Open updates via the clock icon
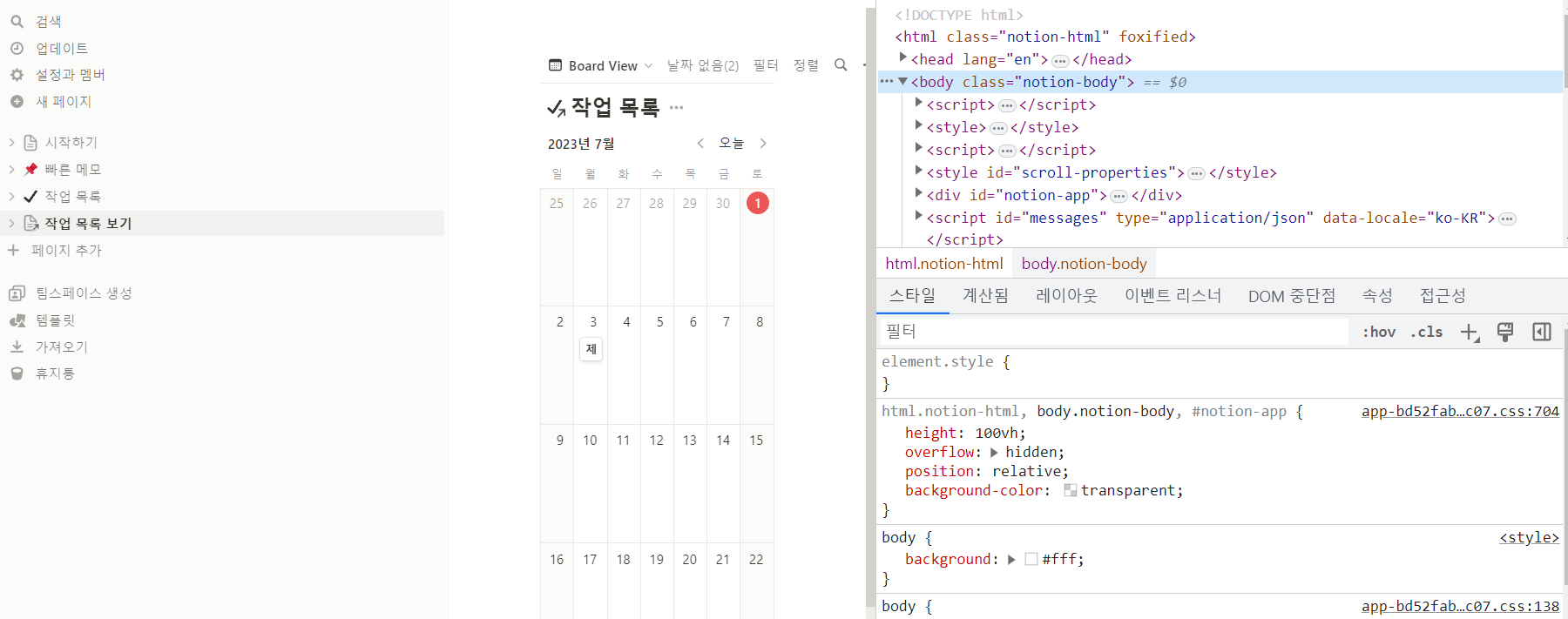Screen dimensions: 1568x619 tap(17, 49)
